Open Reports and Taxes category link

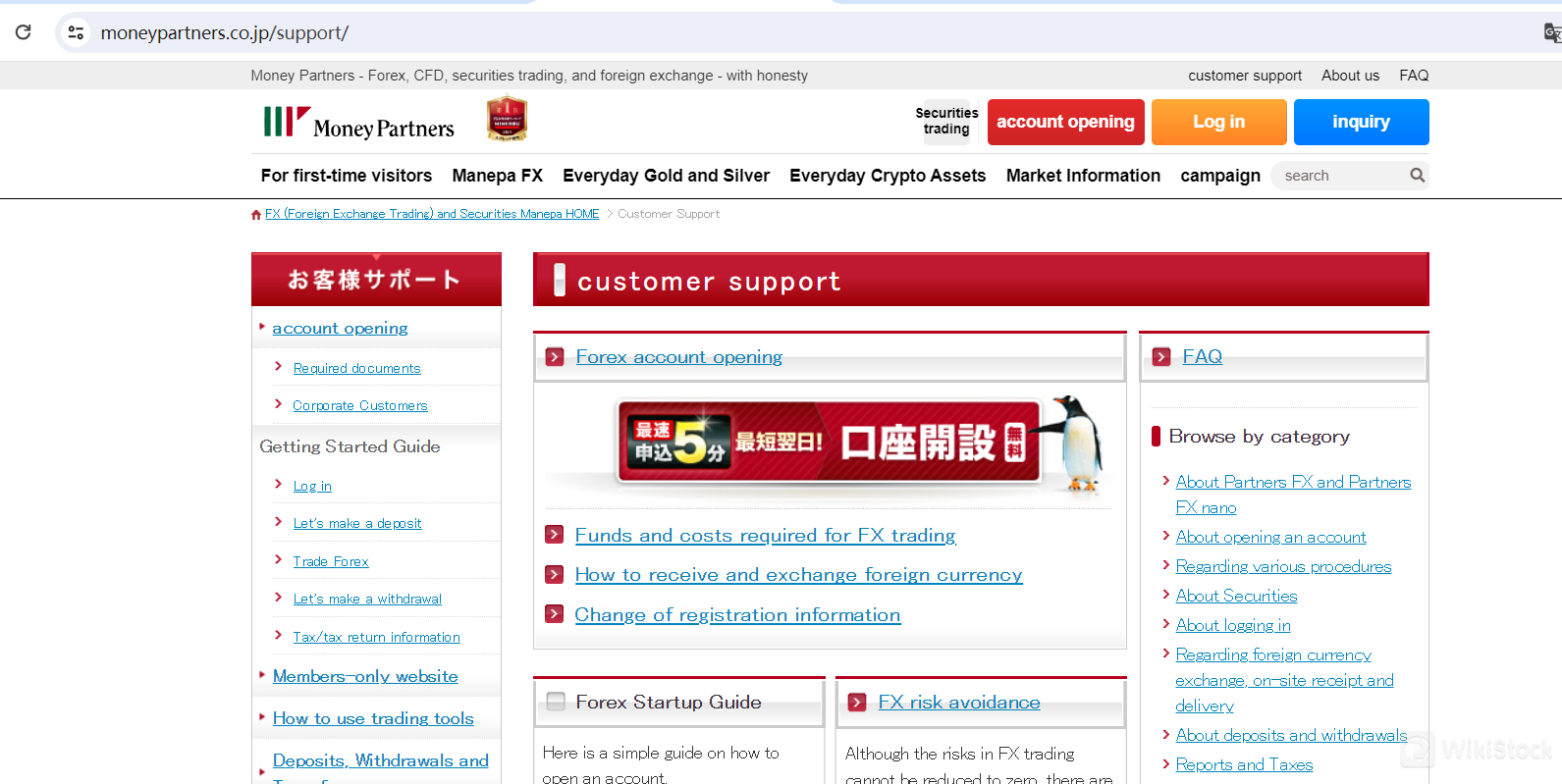[x=1244, y=765]
